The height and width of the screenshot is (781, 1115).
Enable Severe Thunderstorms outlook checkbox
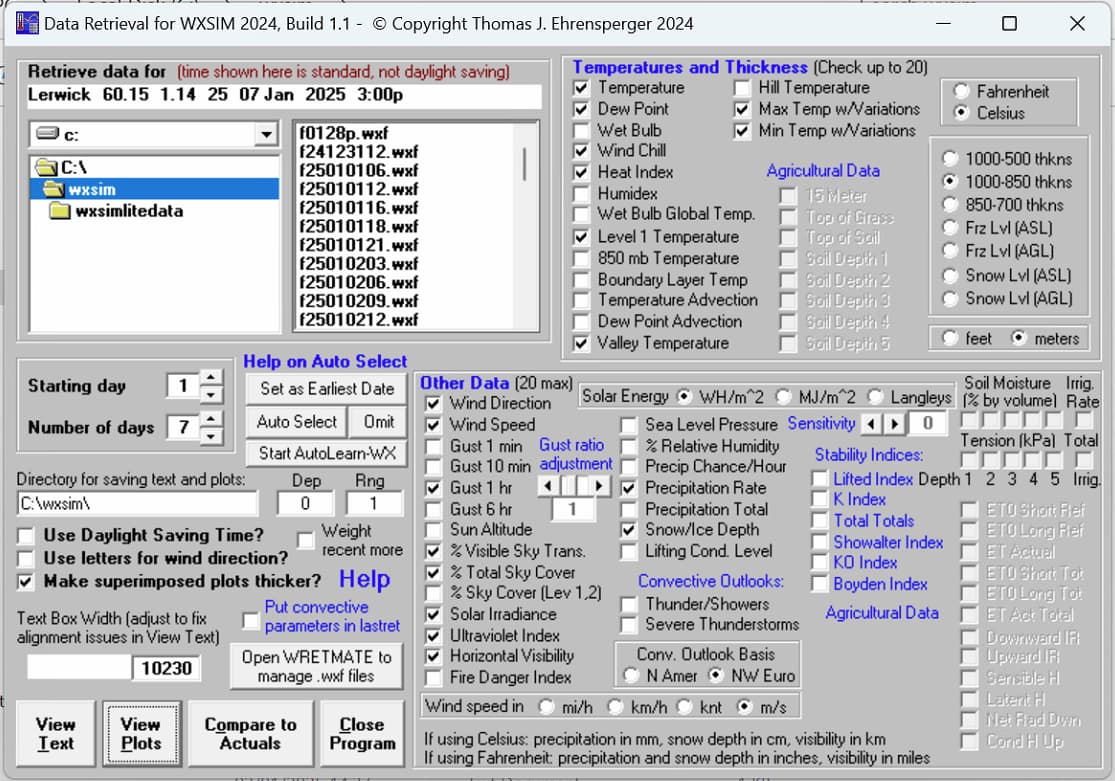coord(629,625)
